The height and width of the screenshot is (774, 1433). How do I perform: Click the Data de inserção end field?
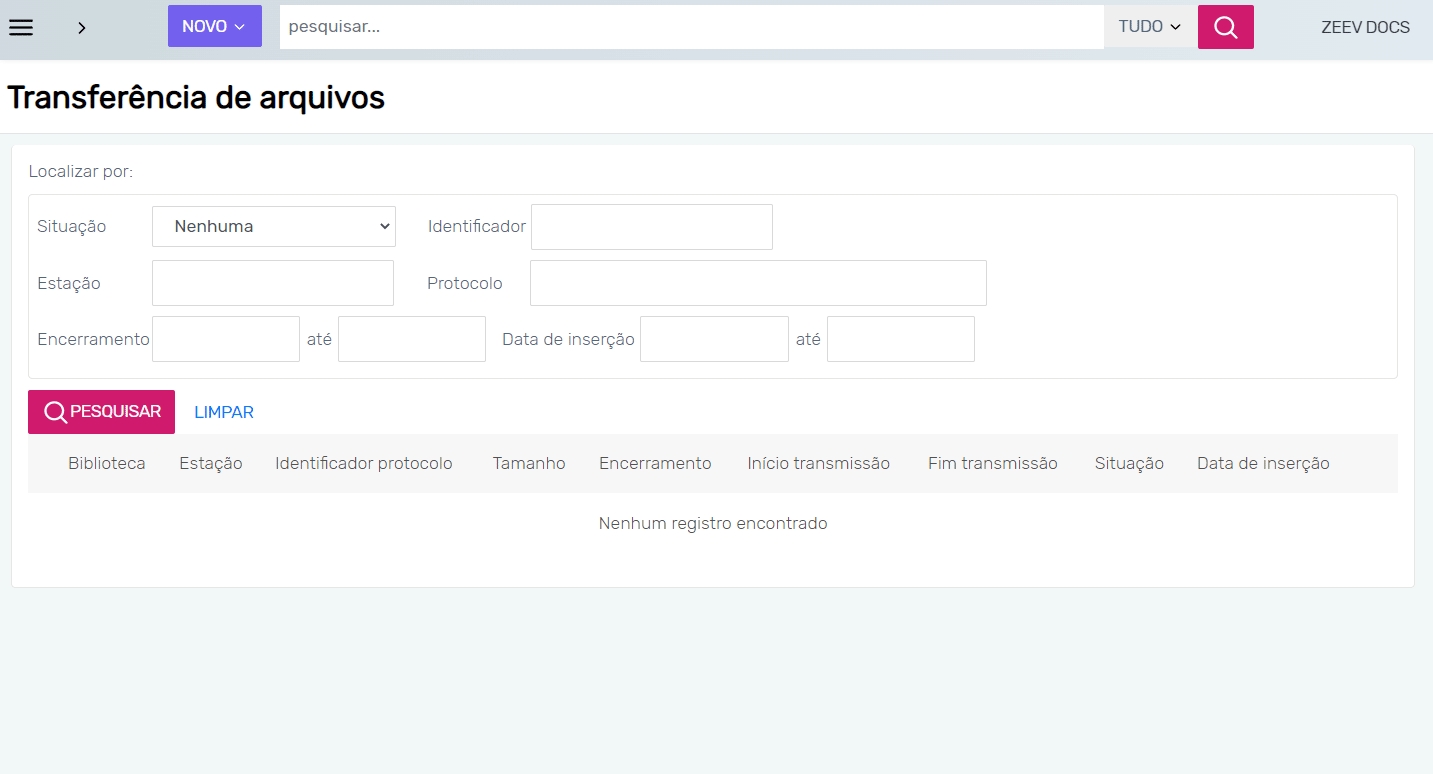coord(900,339)
